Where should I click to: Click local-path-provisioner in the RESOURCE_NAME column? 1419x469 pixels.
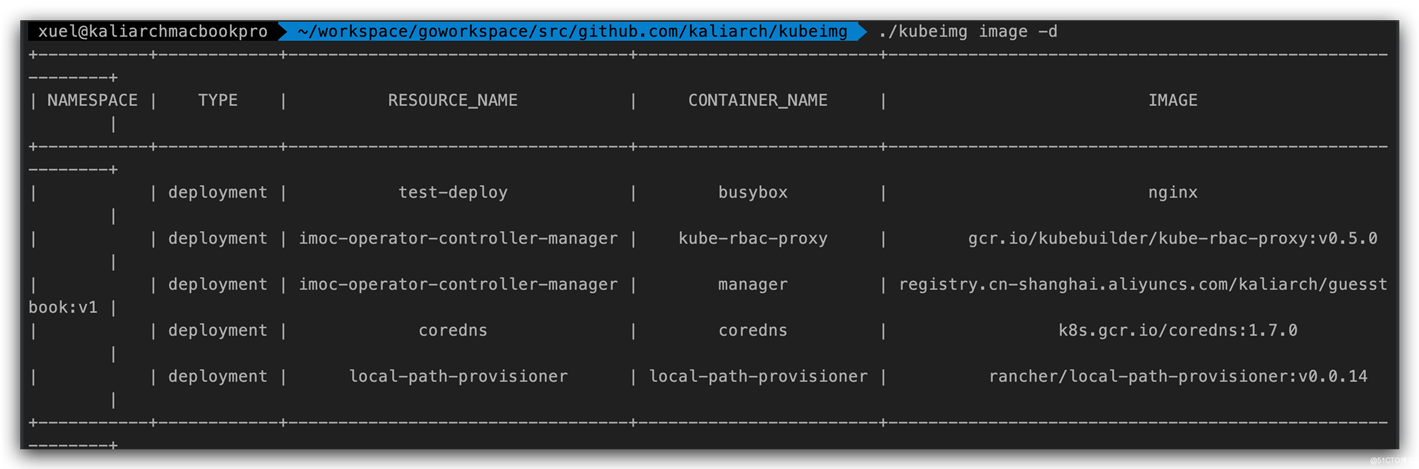(x=458, y=376)
